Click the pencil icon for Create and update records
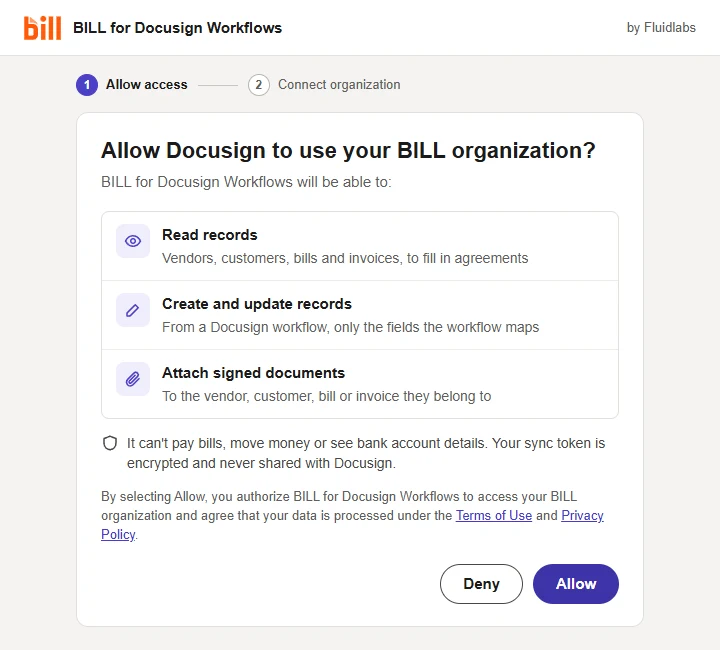 pos(133,310)
